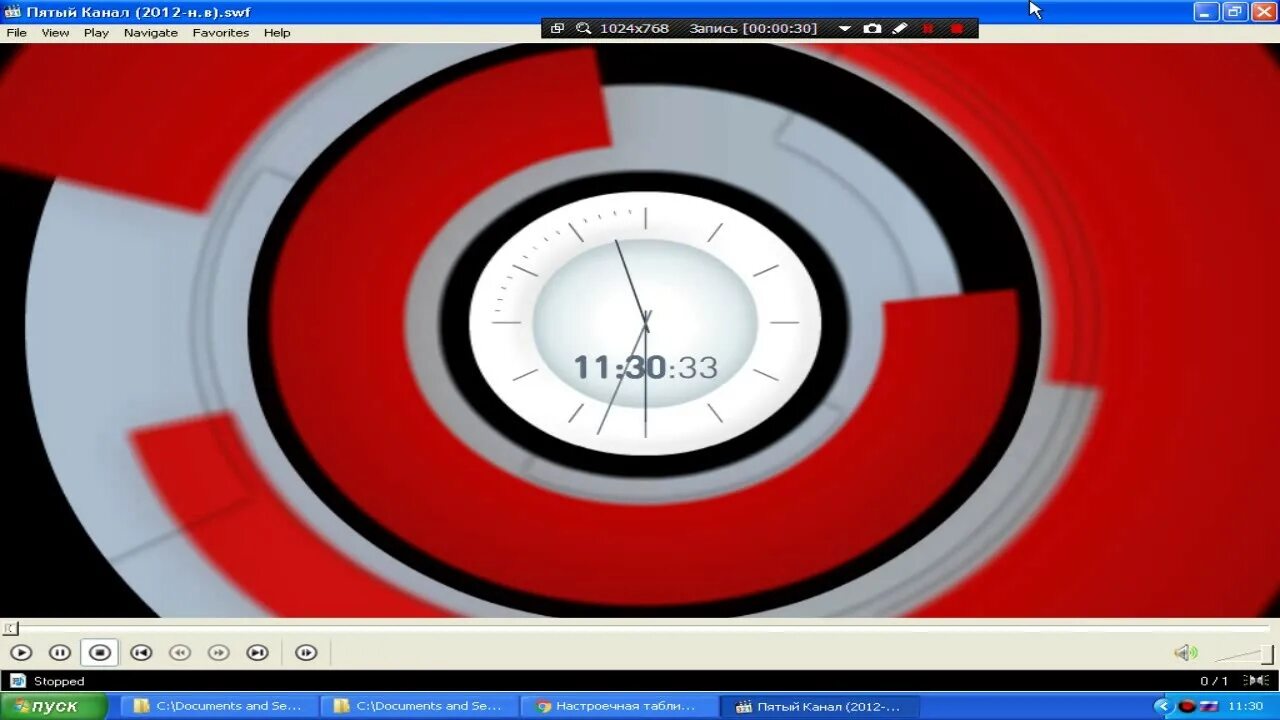Open the пуск Start menu

53,706
